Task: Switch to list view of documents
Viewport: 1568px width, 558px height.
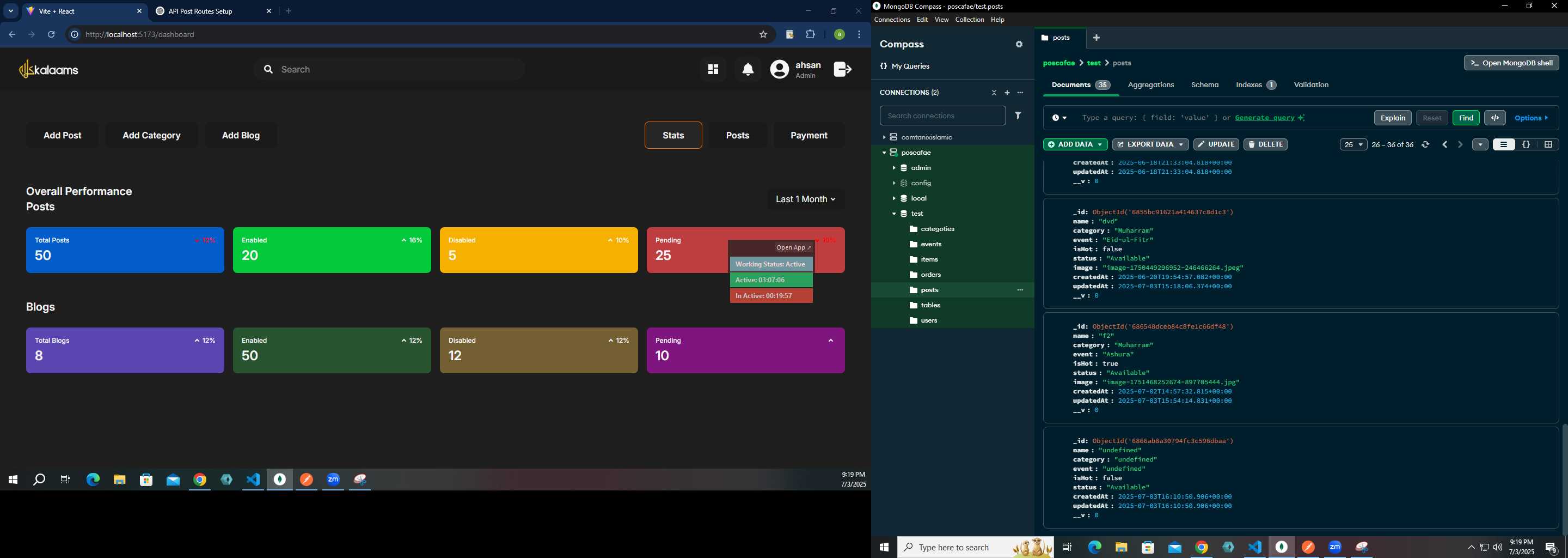Action: click(1503, 144)
